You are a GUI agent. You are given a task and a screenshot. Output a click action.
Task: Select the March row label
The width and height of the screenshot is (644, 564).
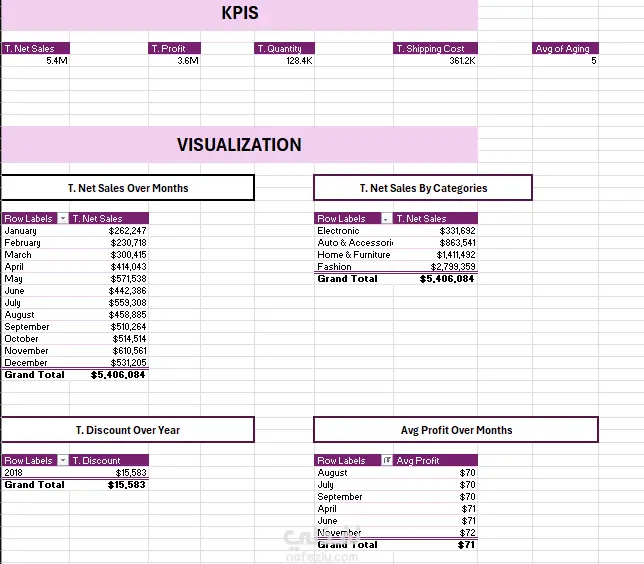(x=36, y=254)
